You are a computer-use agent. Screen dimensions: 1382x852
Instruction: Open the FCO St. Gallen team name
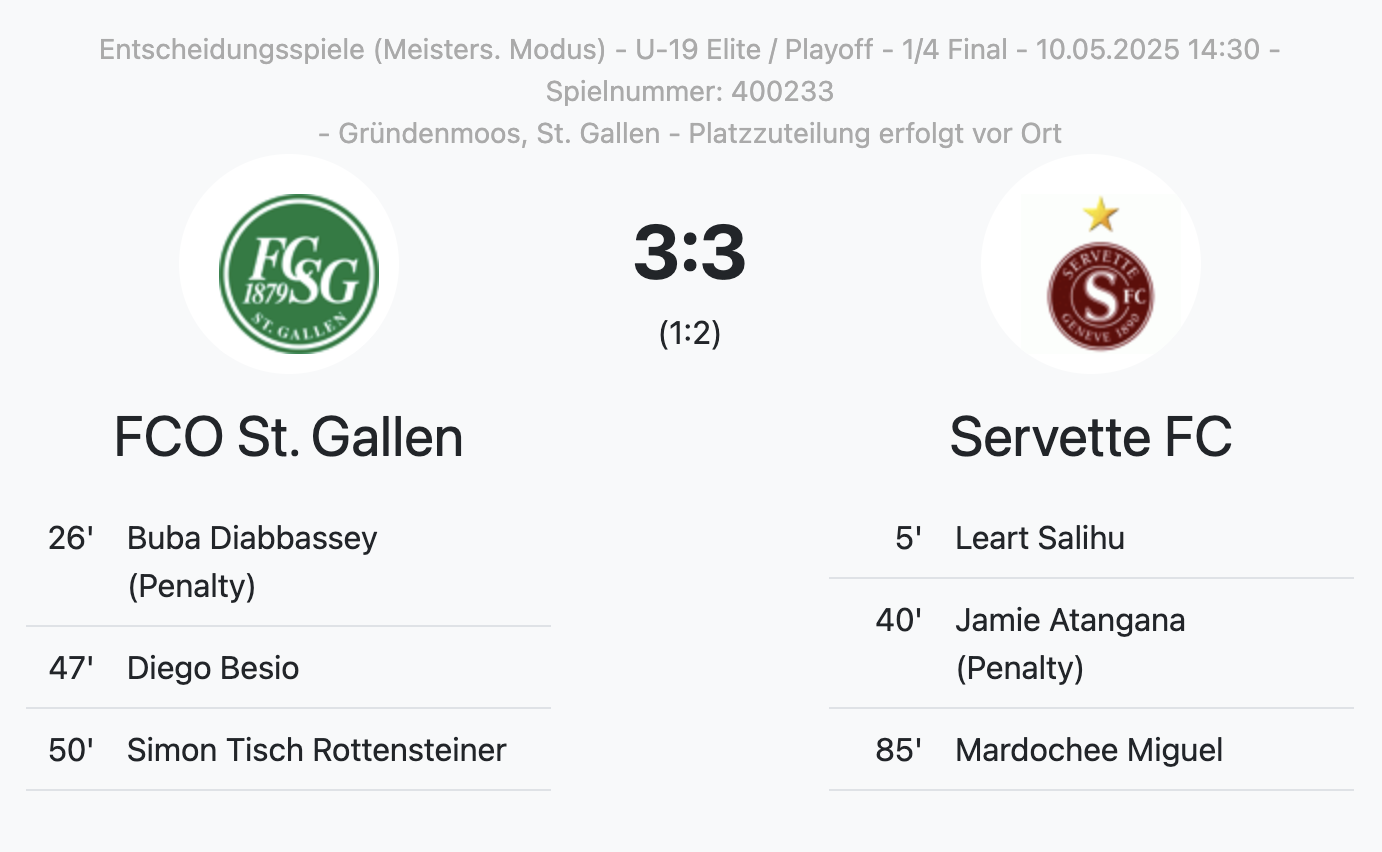(289, 437)
